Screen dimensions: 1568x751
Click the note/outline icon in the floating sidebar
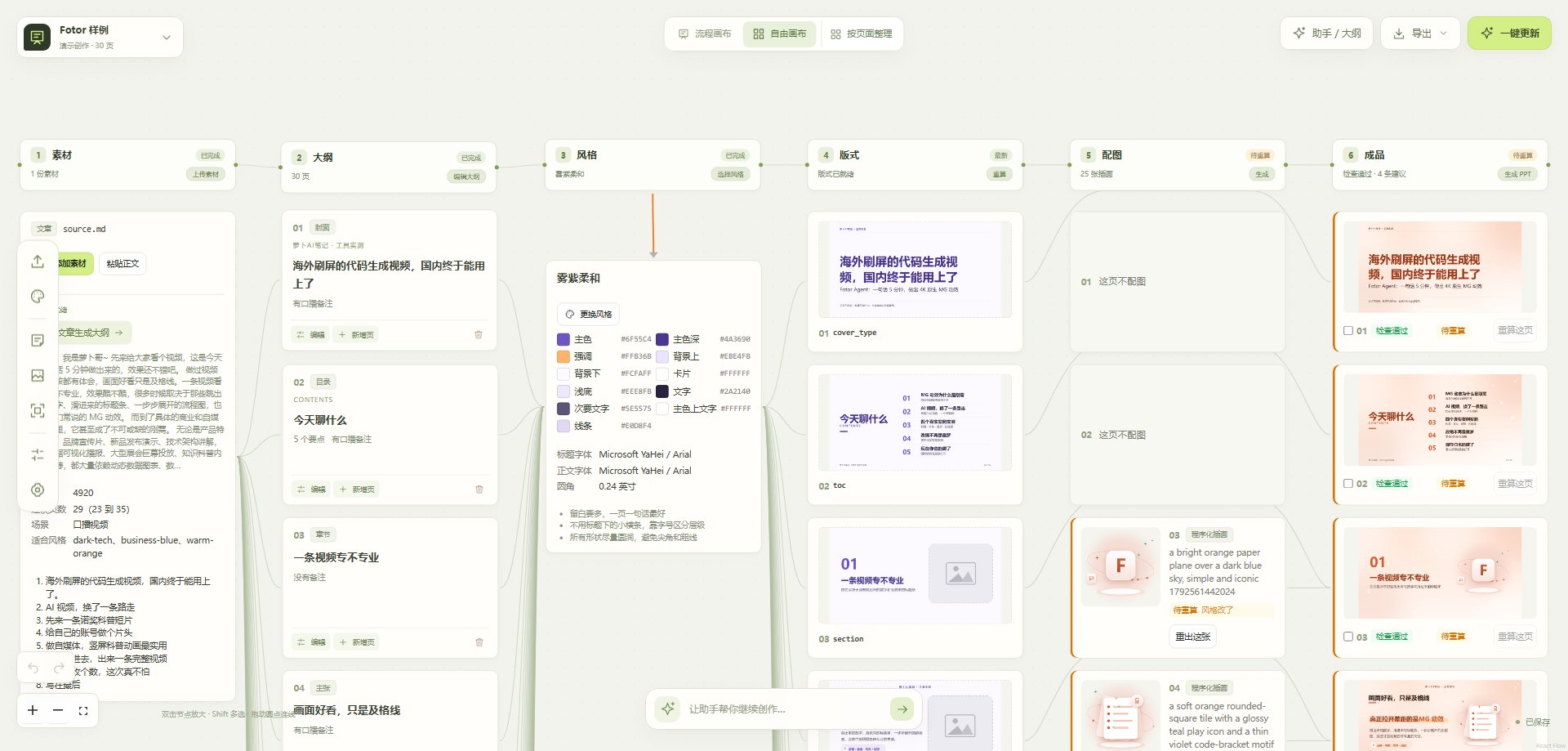pyautogui.click(x=38, y=340)
